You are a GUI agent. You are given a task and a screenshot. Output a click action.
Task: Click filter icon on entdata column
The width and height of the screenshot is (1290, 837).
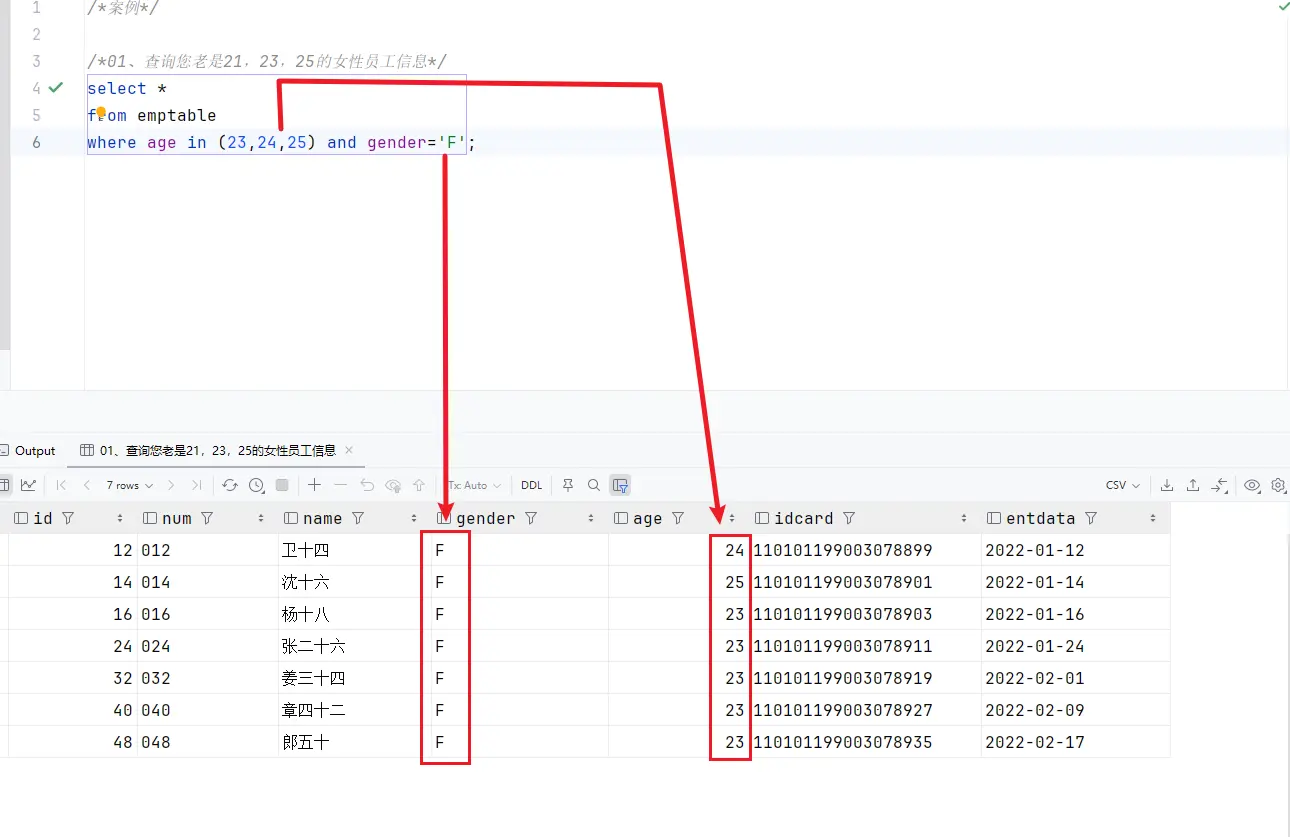[x=1091, y=518]
